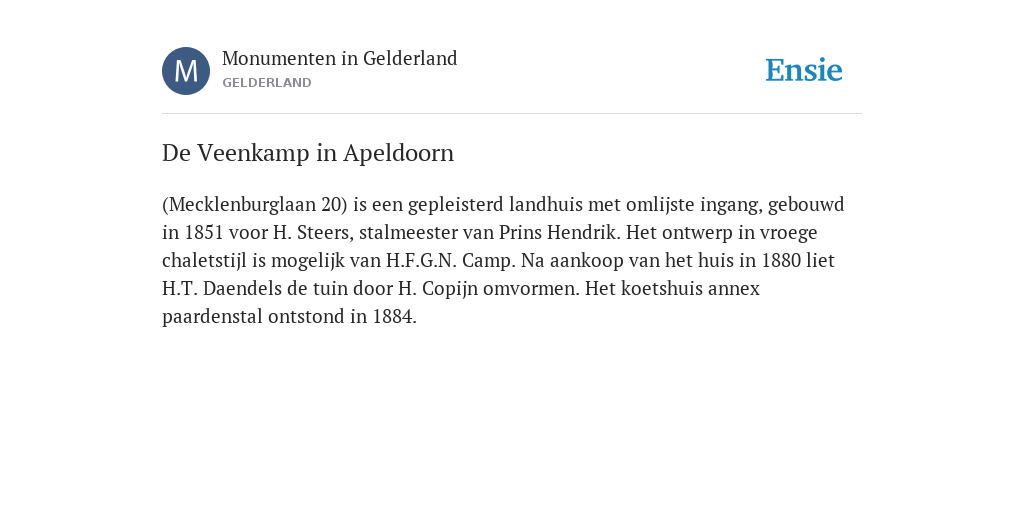
Task: Click the De Veenkamp in Apeldoorn heading
Action: click(308, 153)
